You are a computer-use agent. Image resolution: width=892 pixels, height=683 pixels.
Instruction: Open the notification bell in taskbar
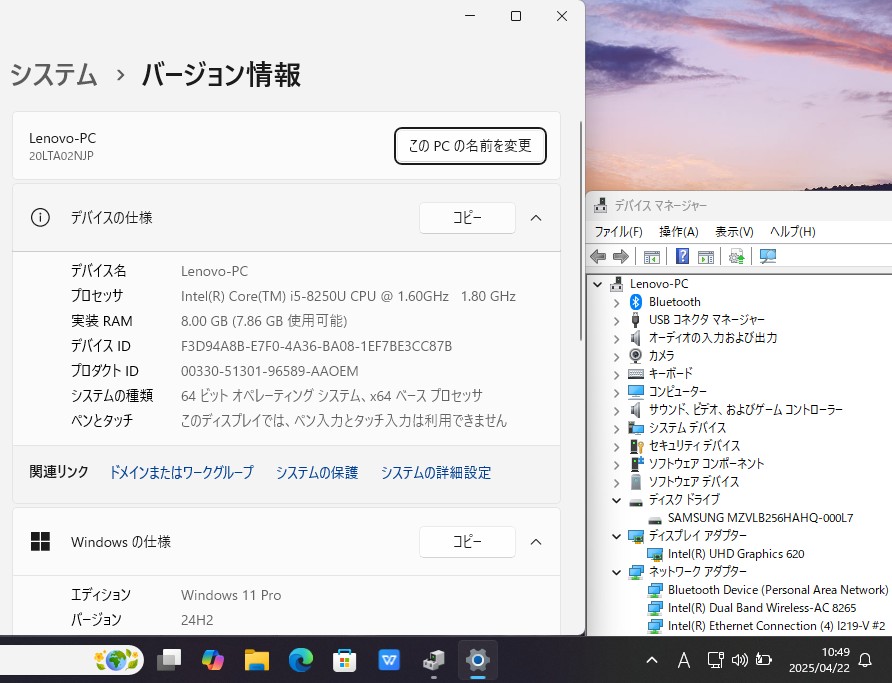[865, 660]
